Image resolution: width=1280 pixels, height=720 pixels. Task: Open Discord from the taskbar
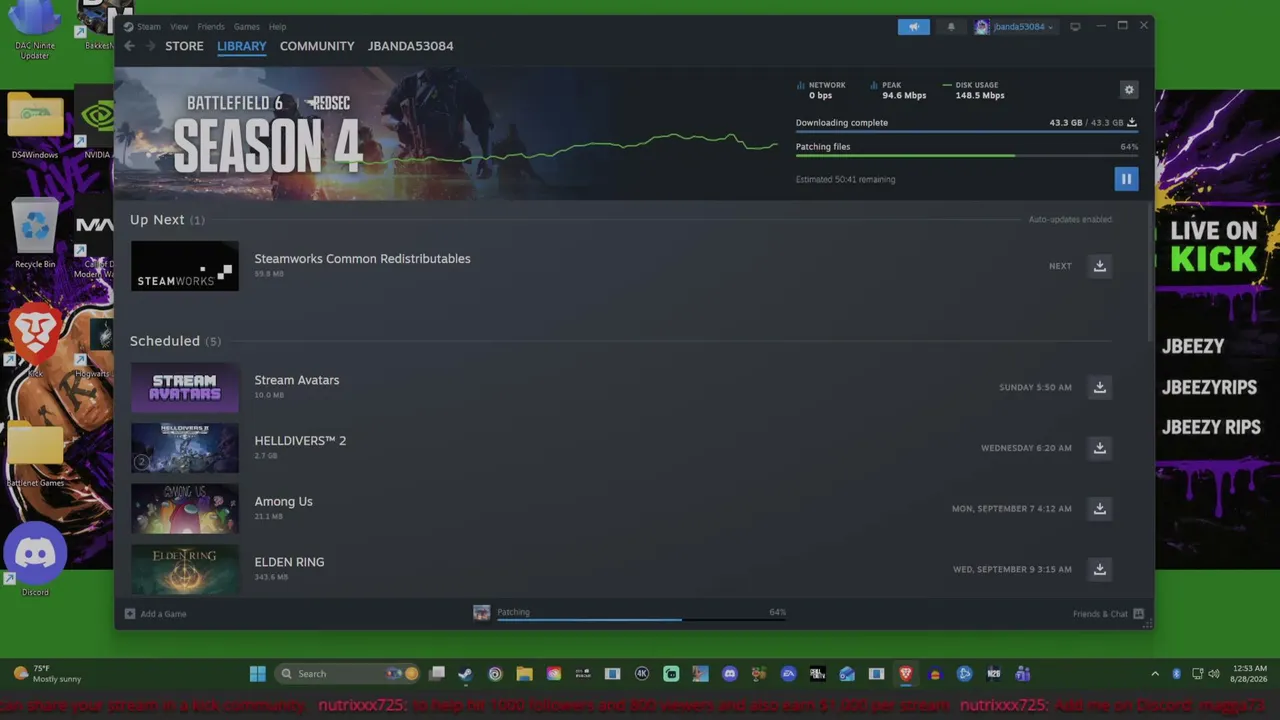click(x=730, y=674)
